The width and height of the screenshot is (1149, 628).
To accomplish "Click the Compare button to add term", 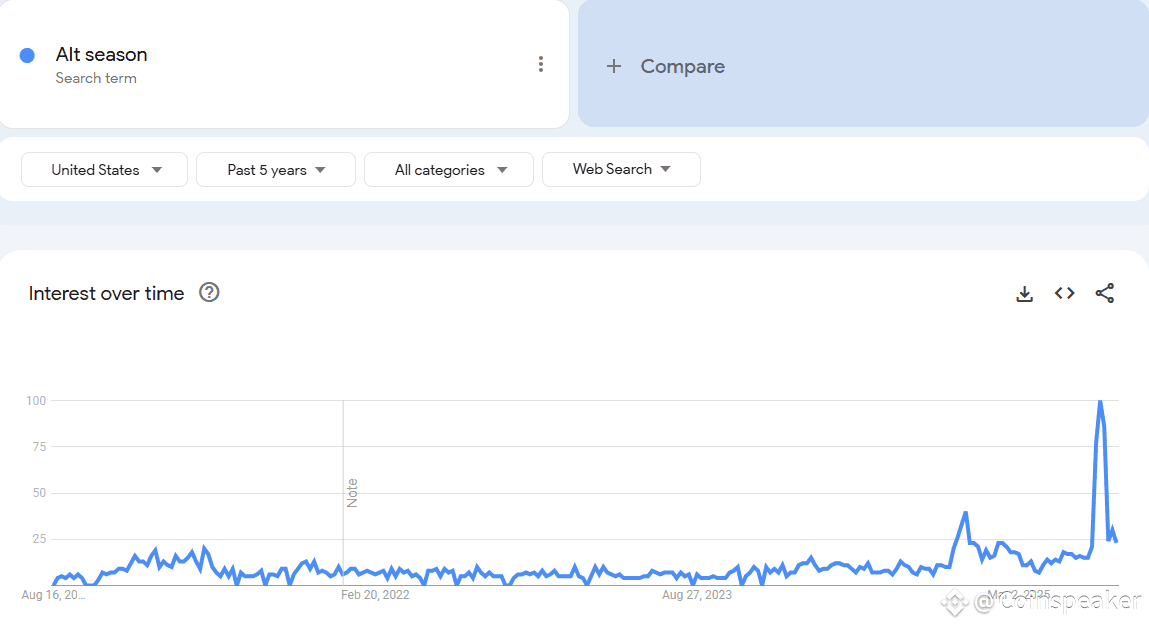I will pyautogui.click(x=863, y=64).
